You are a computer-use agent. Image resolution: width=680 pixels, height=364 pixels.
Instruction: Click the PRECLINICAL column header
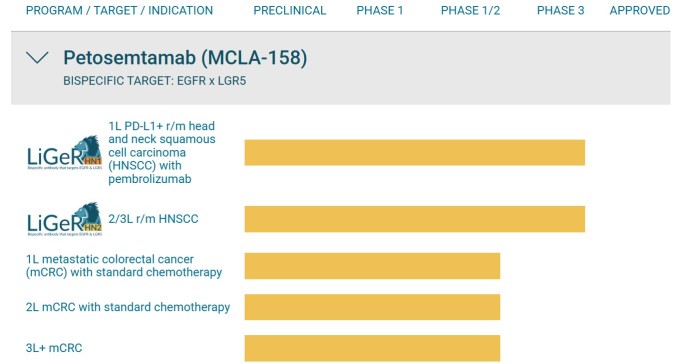pos(290,10)
